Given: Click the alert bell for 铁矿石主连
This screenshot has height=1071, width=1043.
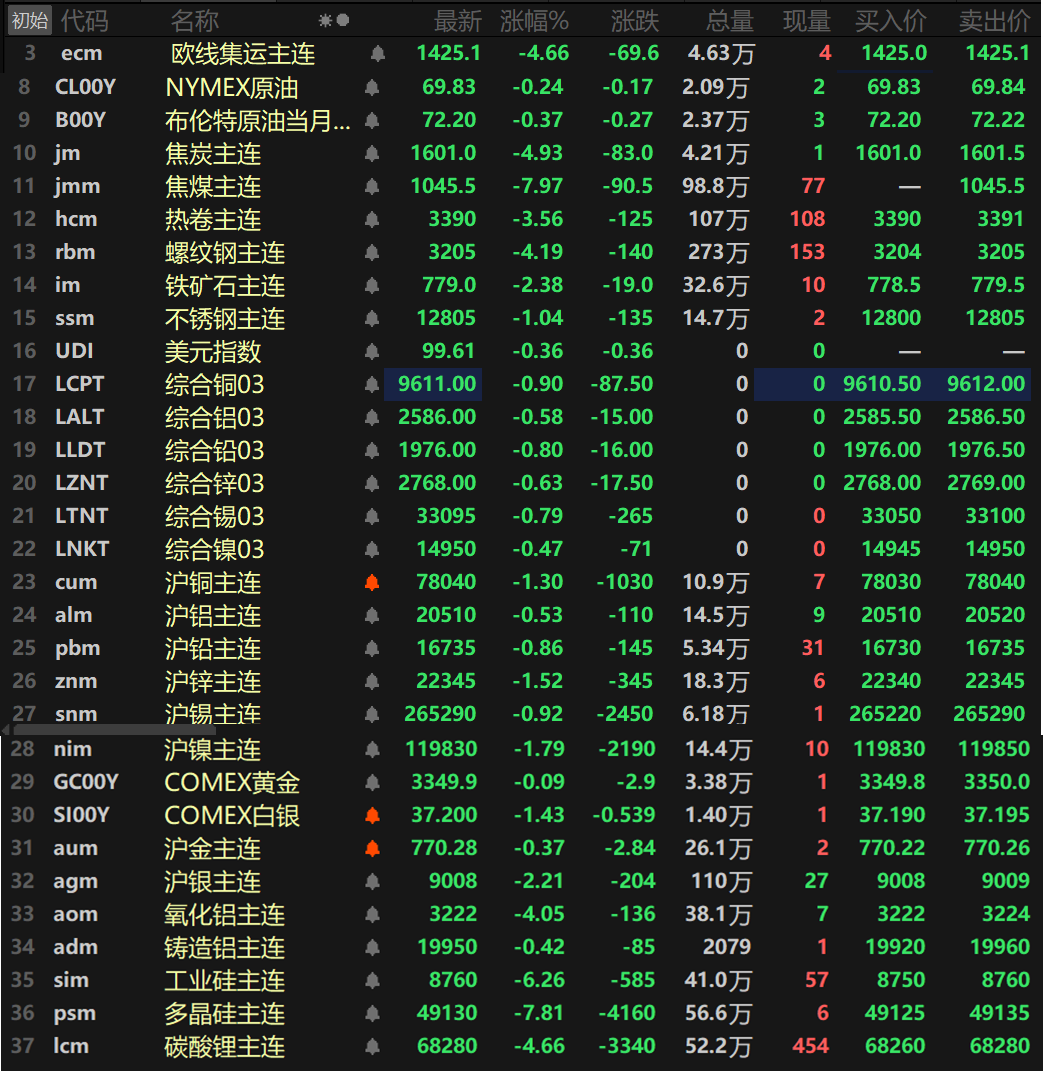Looking at the screenshot, I should 371,285.
